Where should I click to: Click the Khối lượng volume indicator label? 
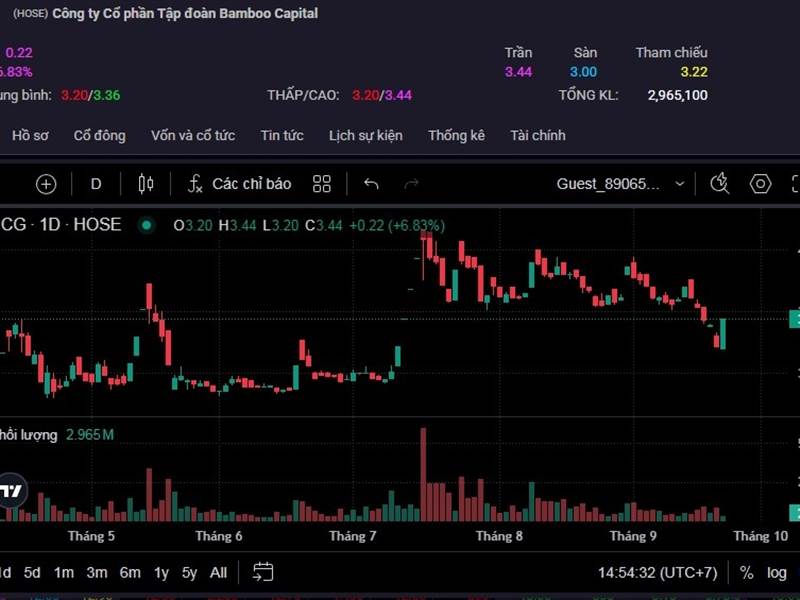[x=29, y=435]
